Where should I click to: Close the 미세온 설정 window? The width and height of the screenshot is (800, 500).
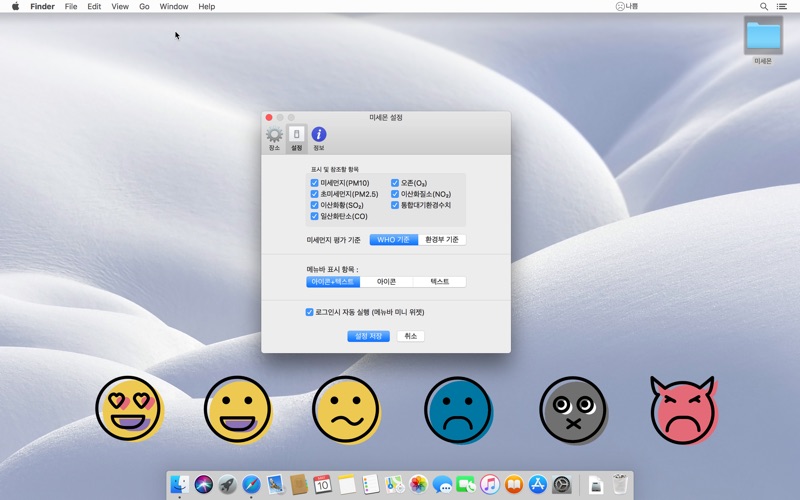pyautogui.click(x=269, y=117)
